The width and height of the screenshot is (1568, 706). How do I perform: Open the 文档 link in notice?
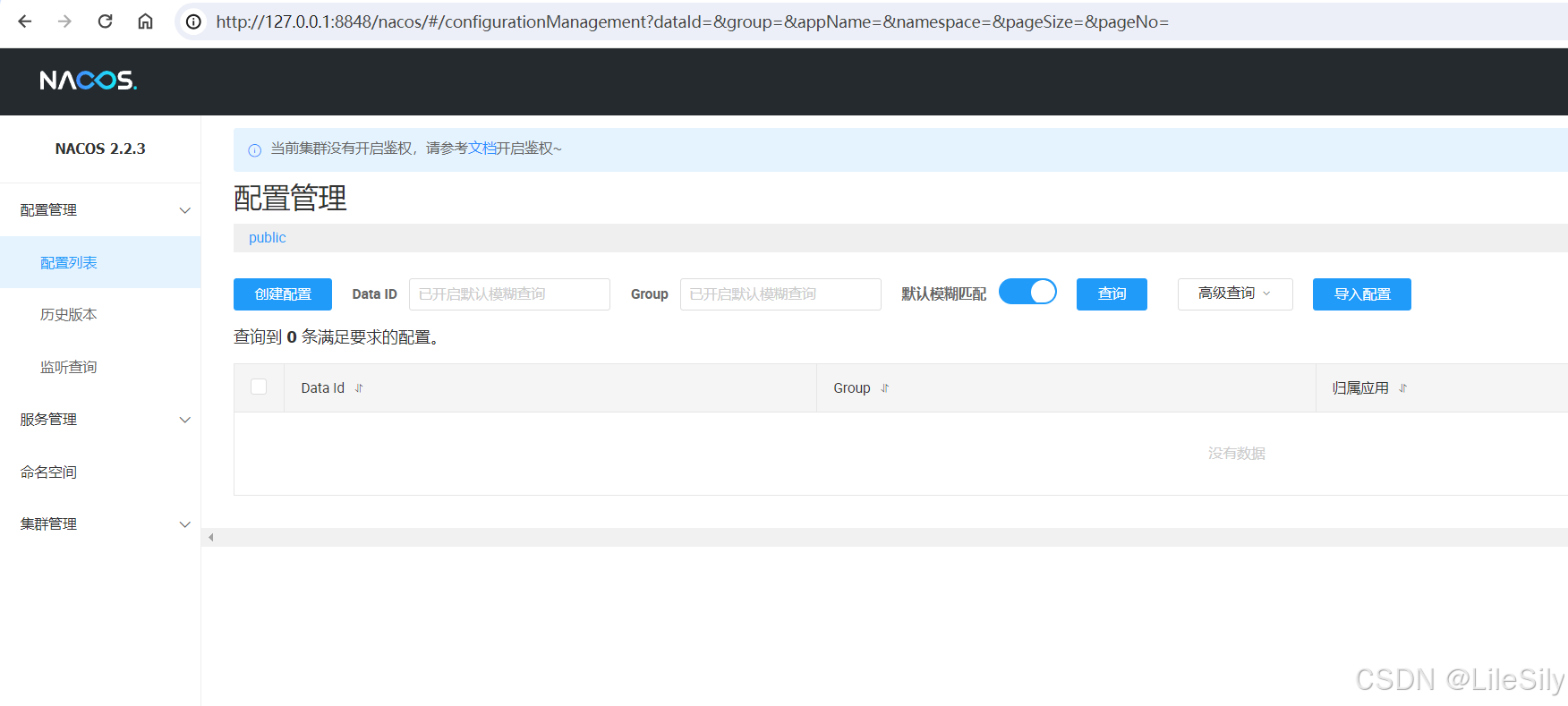click(482, 149)
